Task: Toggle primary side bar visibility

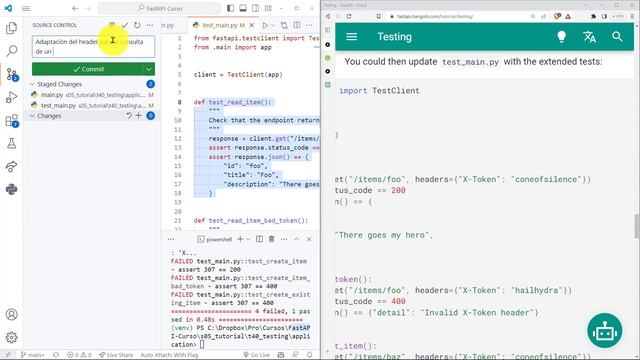Action: (231, 8)
